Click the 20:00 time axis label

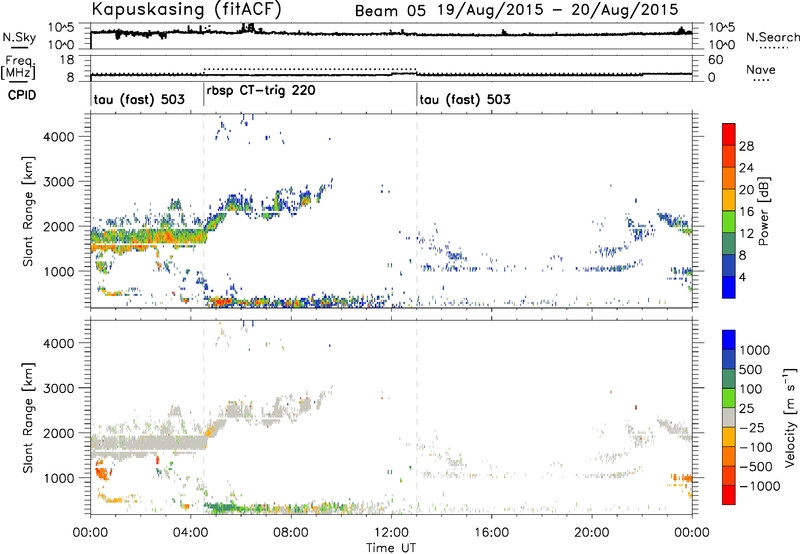(x=591, y=533)
